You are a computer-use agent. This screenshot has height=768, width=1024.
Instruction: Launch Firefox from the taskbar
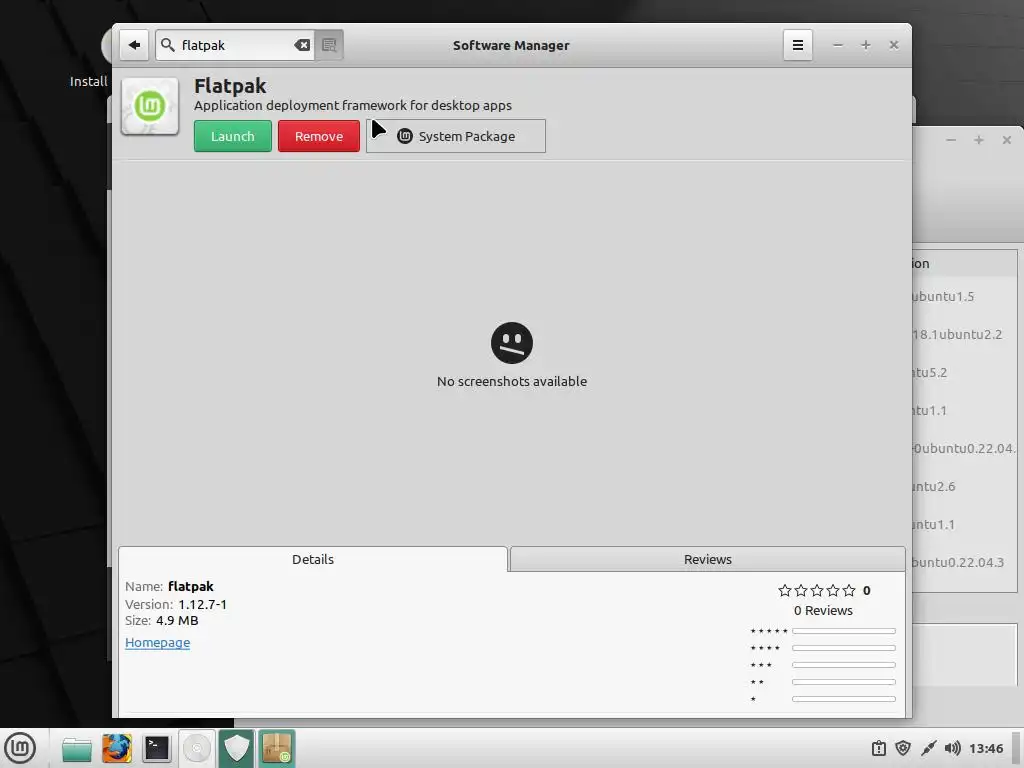117,748
